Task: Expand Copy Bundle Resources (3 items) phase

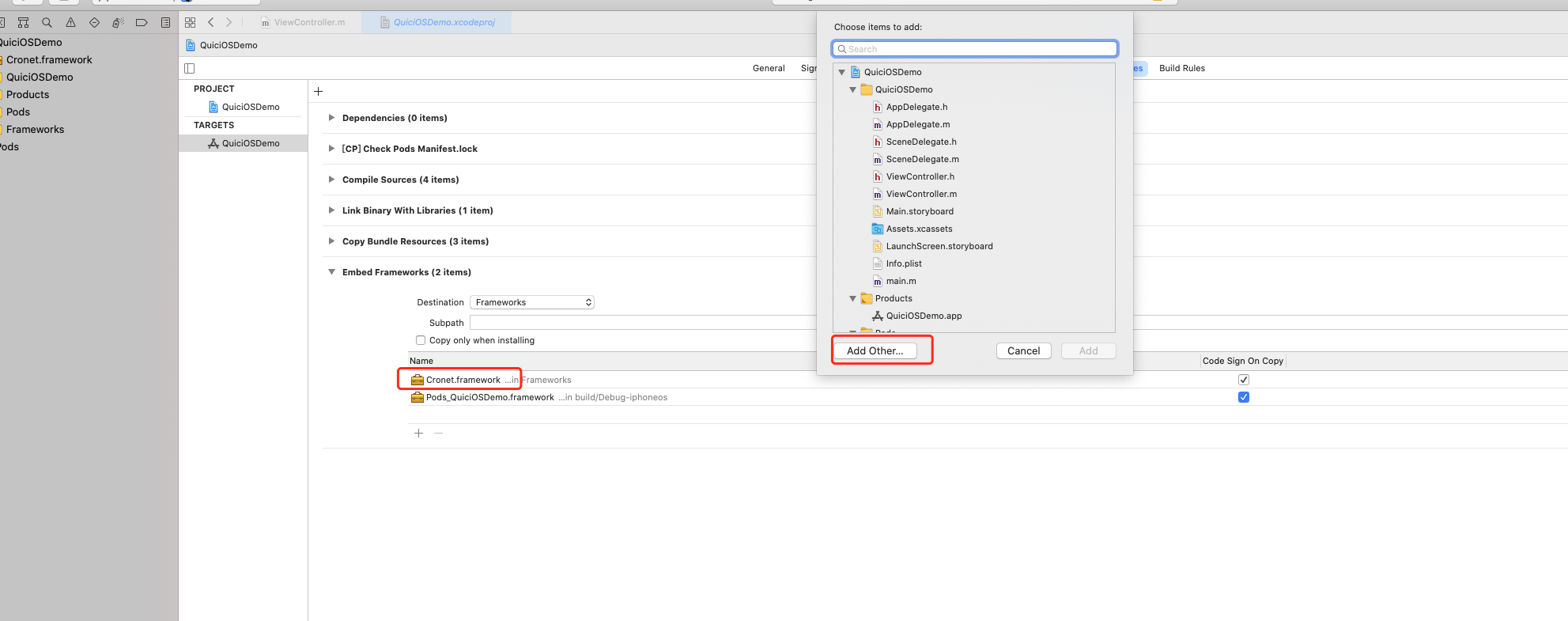Action: (331, 241)
